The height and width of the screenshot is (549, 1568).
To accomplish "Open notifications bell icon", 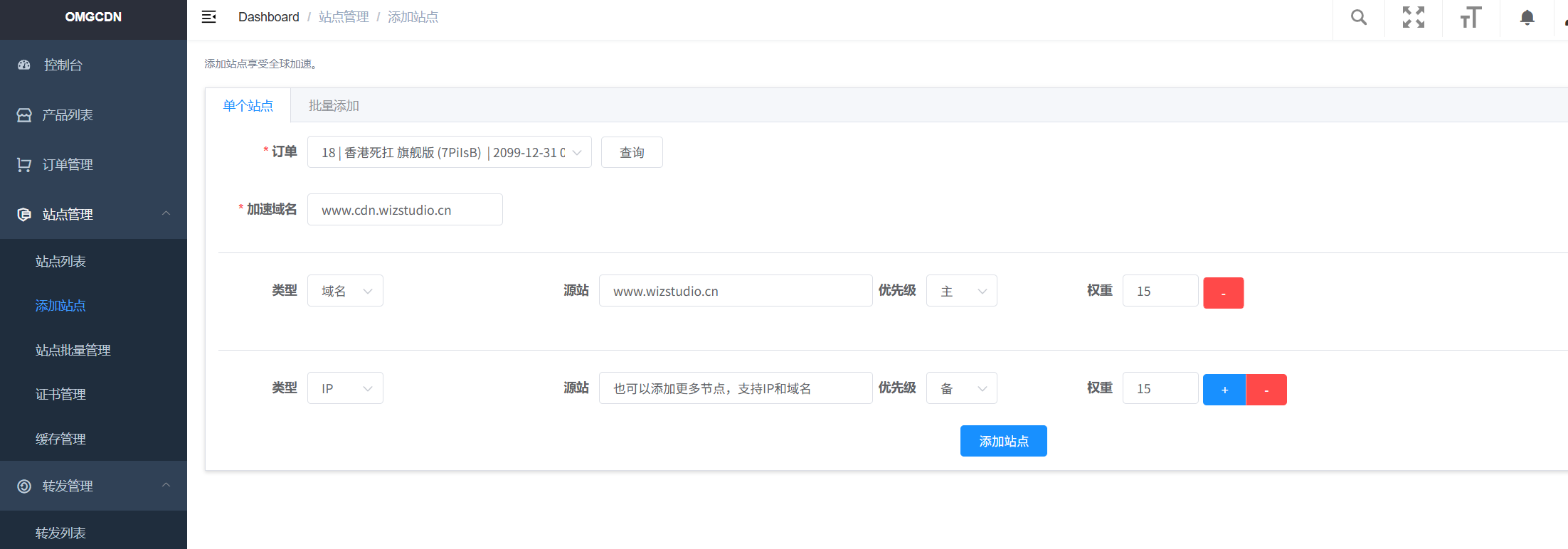I will pos(1527,17).
